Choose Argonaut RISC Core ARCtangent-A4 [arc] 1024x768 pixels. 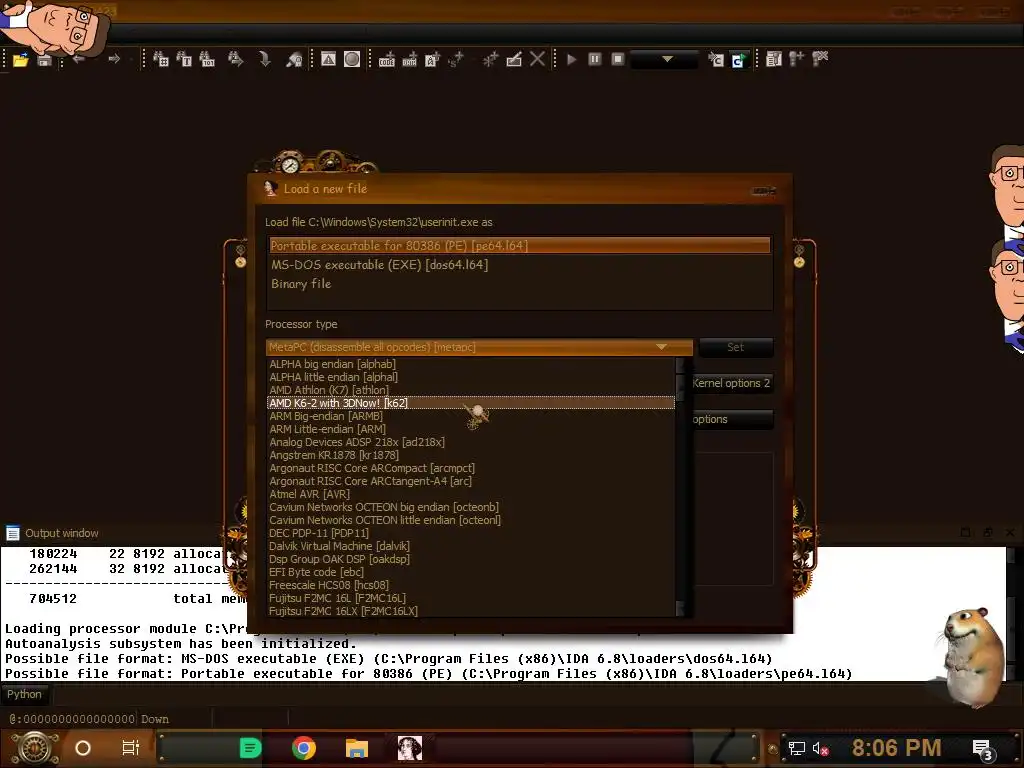(x=470, y=481)
